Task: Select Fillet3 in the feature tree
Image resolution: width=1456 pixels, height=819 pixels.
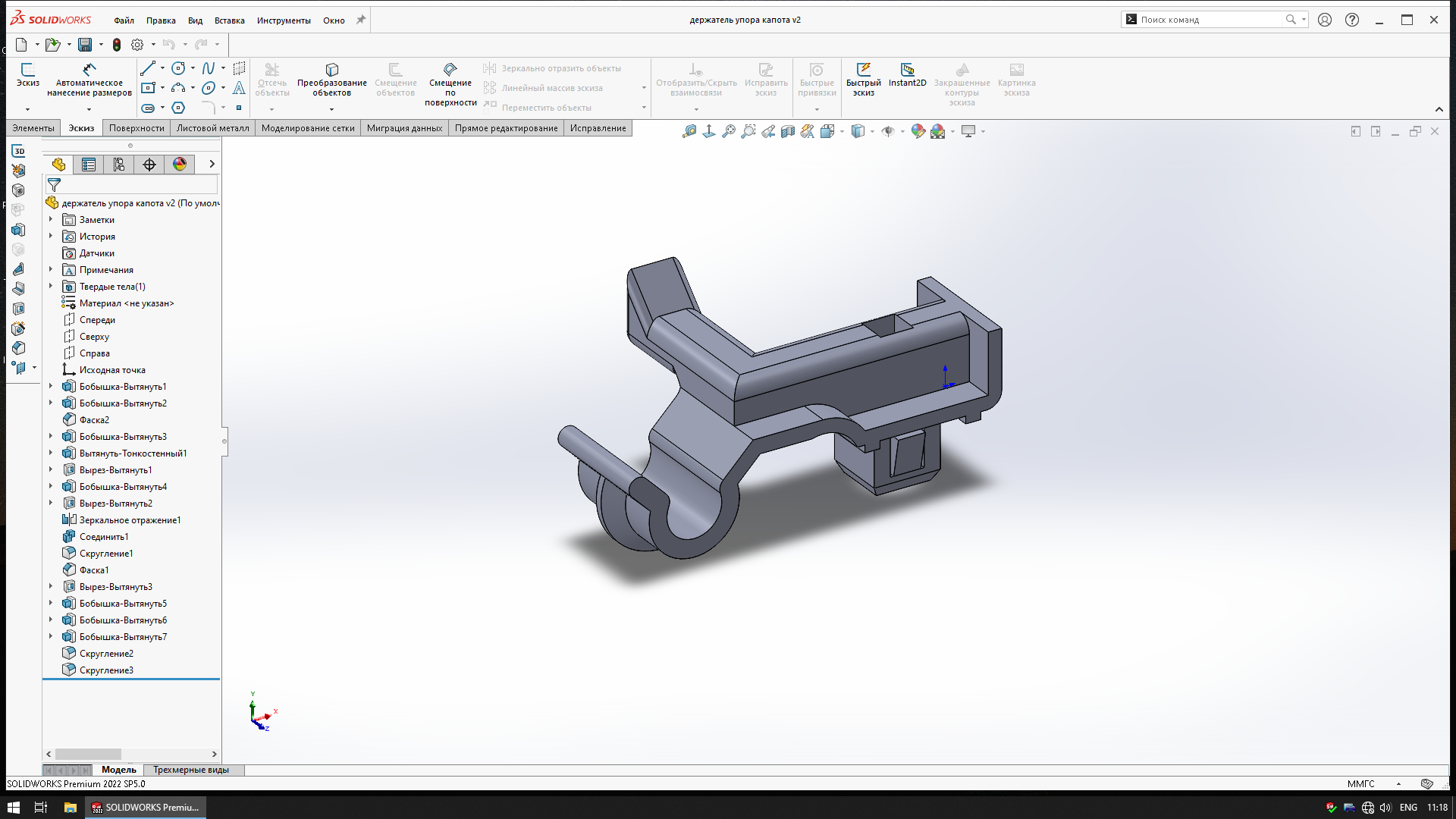Action: tap(106, 670)
